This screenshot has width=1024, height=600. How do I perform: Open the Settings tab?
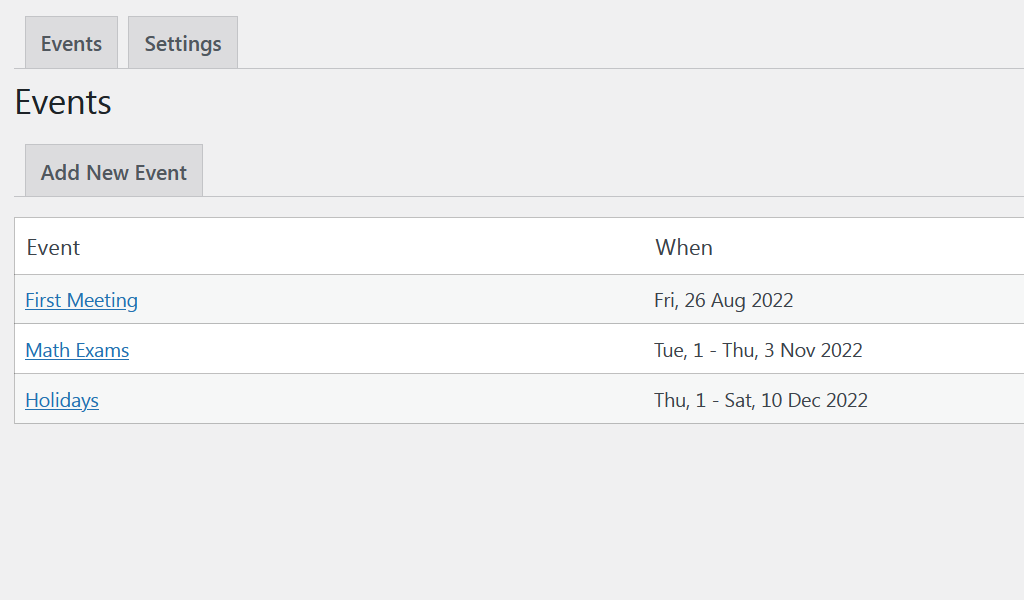click(x=183, y=42)
